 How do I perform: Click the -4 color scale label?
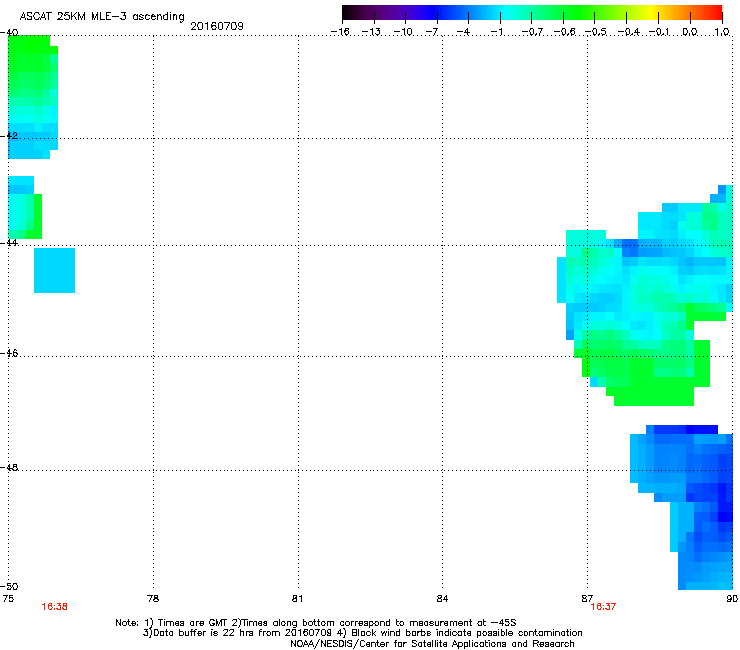[x=463, y=32]
